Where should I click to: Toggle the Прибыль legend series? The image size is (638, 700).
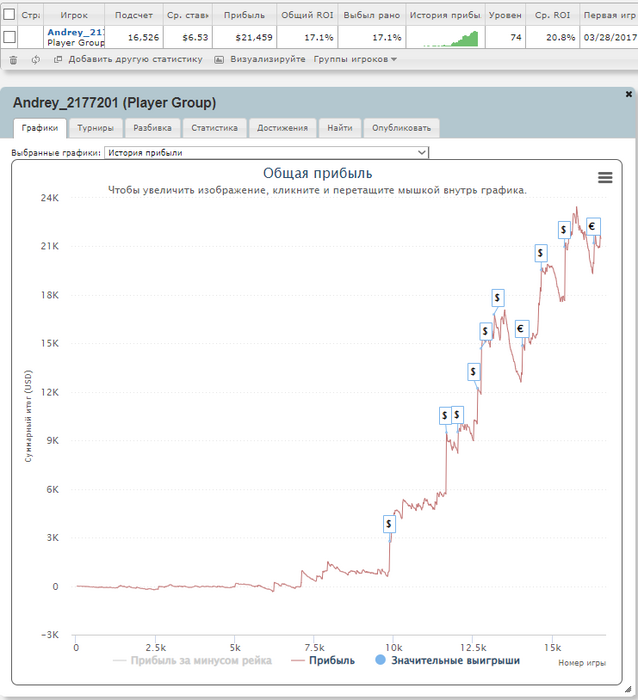pyautogui.click(x=322, y=660)
